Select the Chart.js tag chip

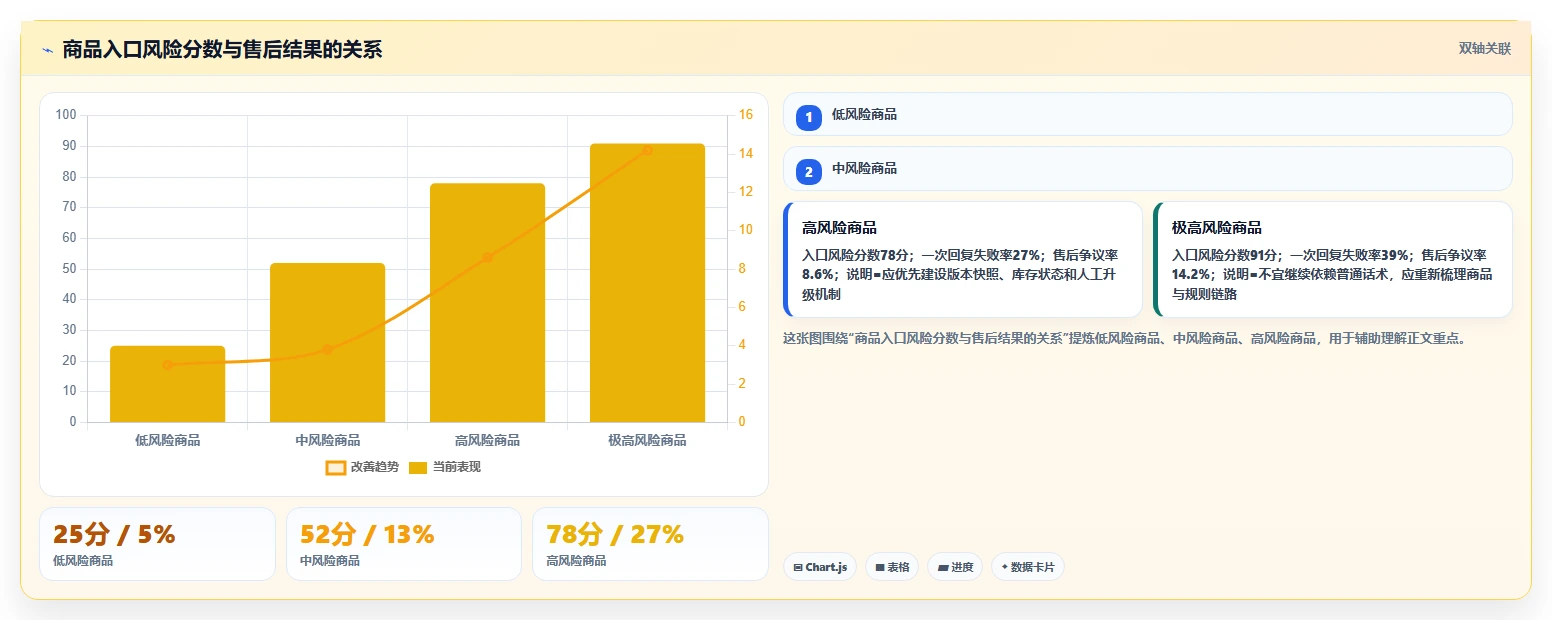click(x=820, y=567)
